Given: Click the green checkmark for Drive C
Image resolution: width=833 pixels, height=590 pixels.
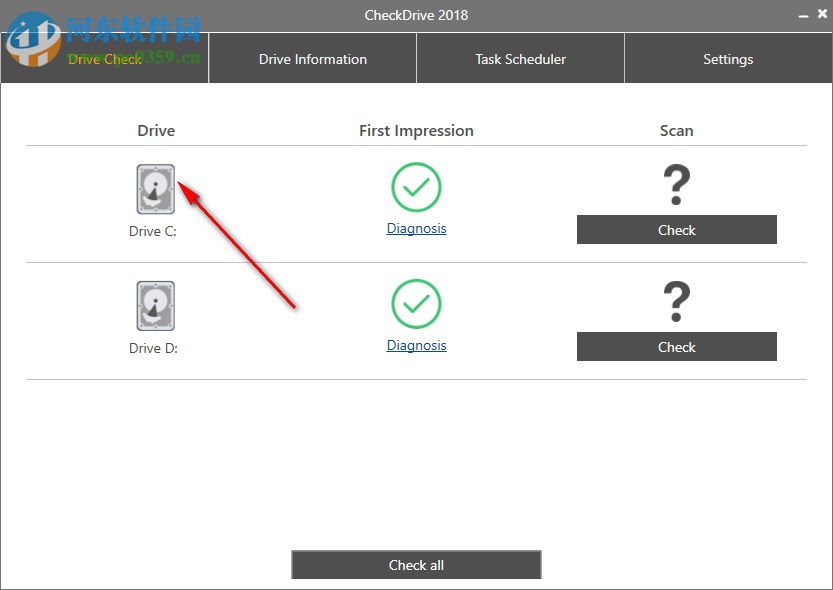Looking at the screenshot, I should point(416,188).
